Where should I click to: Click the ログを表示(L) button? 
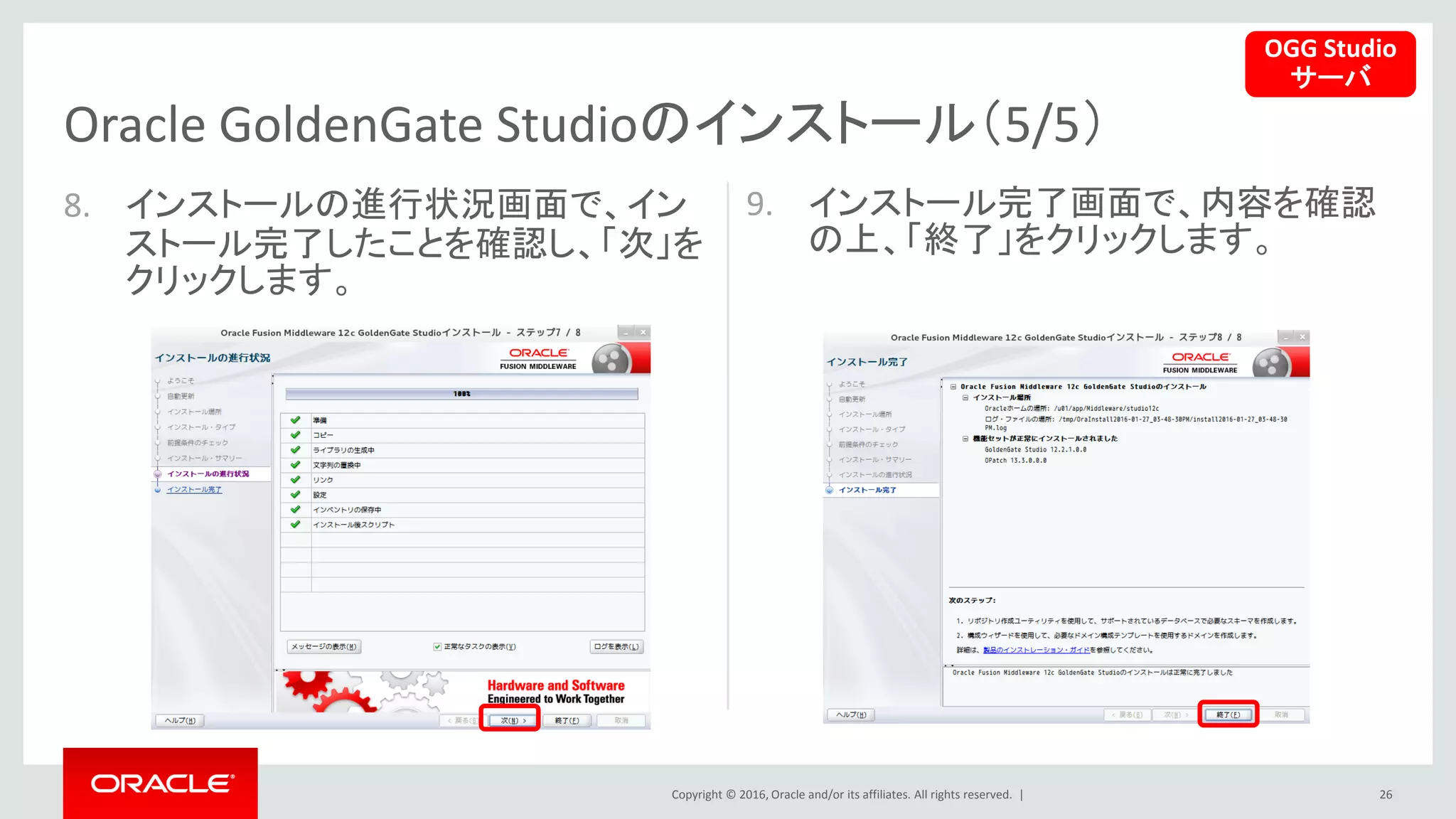pos(616,646)
